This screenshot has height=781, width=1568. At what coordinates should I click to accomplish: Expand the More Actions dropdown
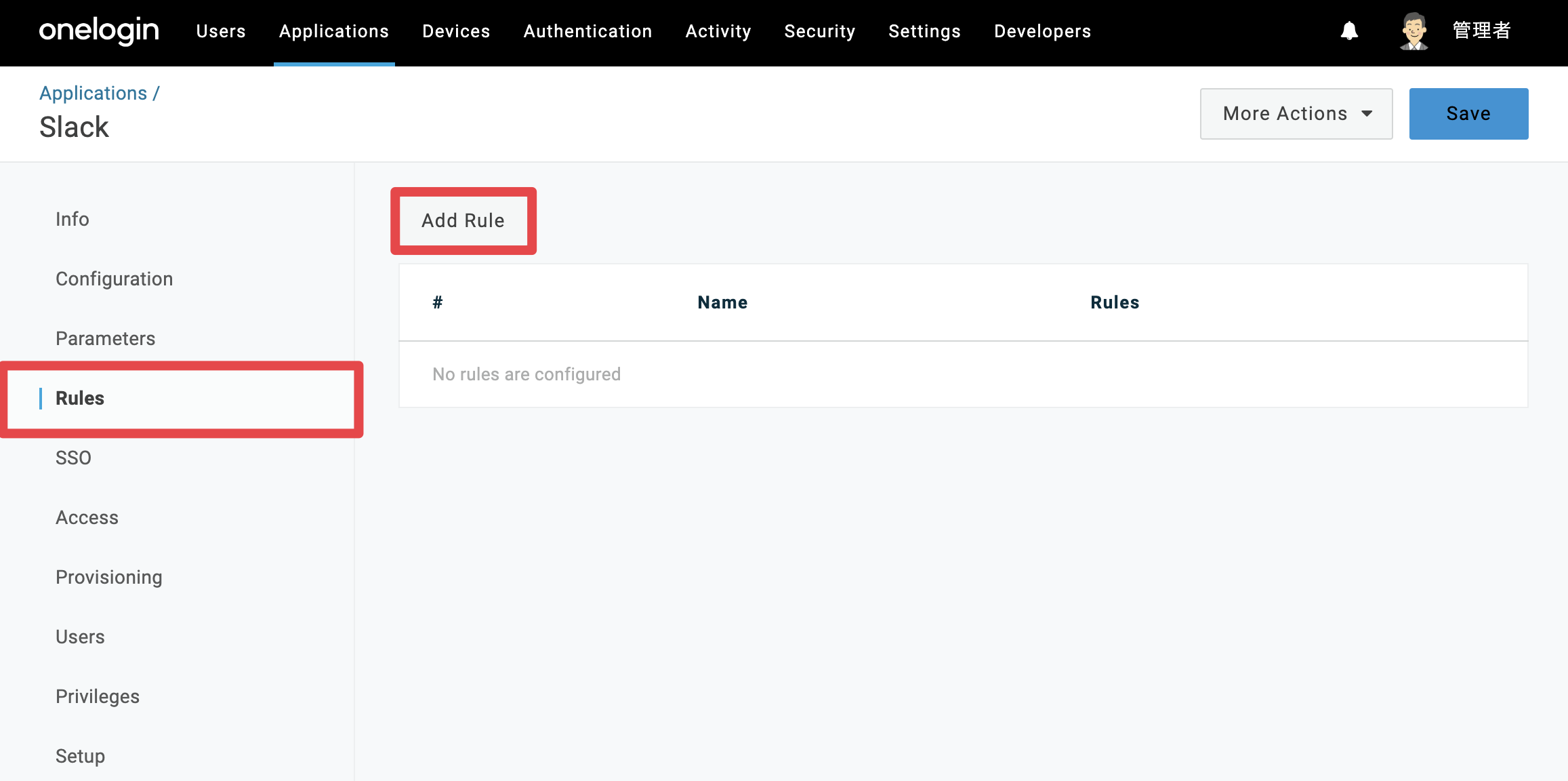(1296, 114)
